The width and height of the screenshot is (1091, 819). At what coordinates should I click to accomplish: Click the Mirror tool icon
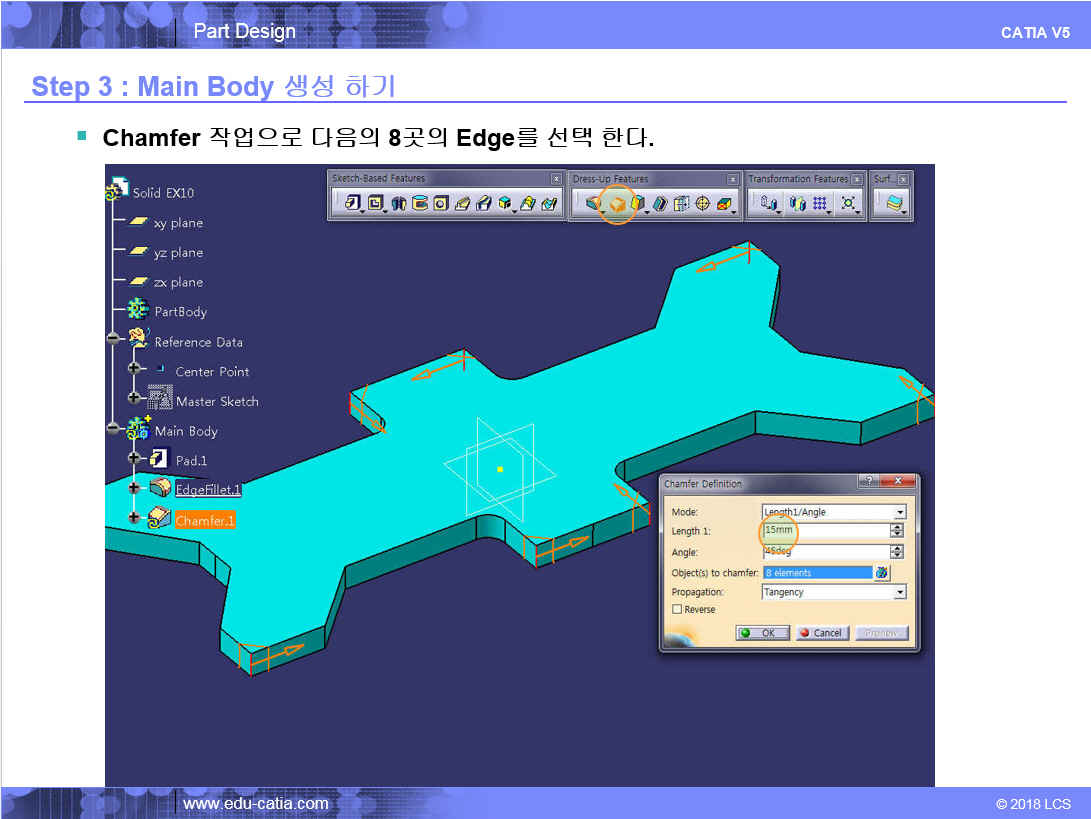pyautogui.click(x=797, y=204)
